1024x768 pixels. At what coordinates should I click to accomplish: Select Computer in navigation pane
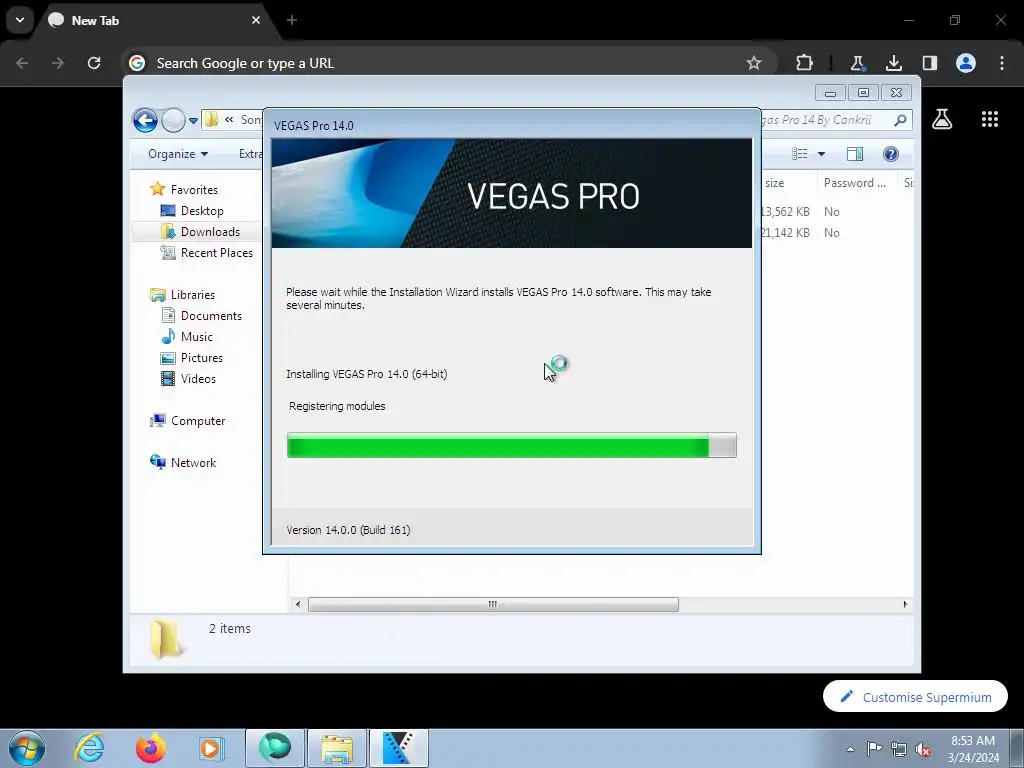[x=198, y=421]
